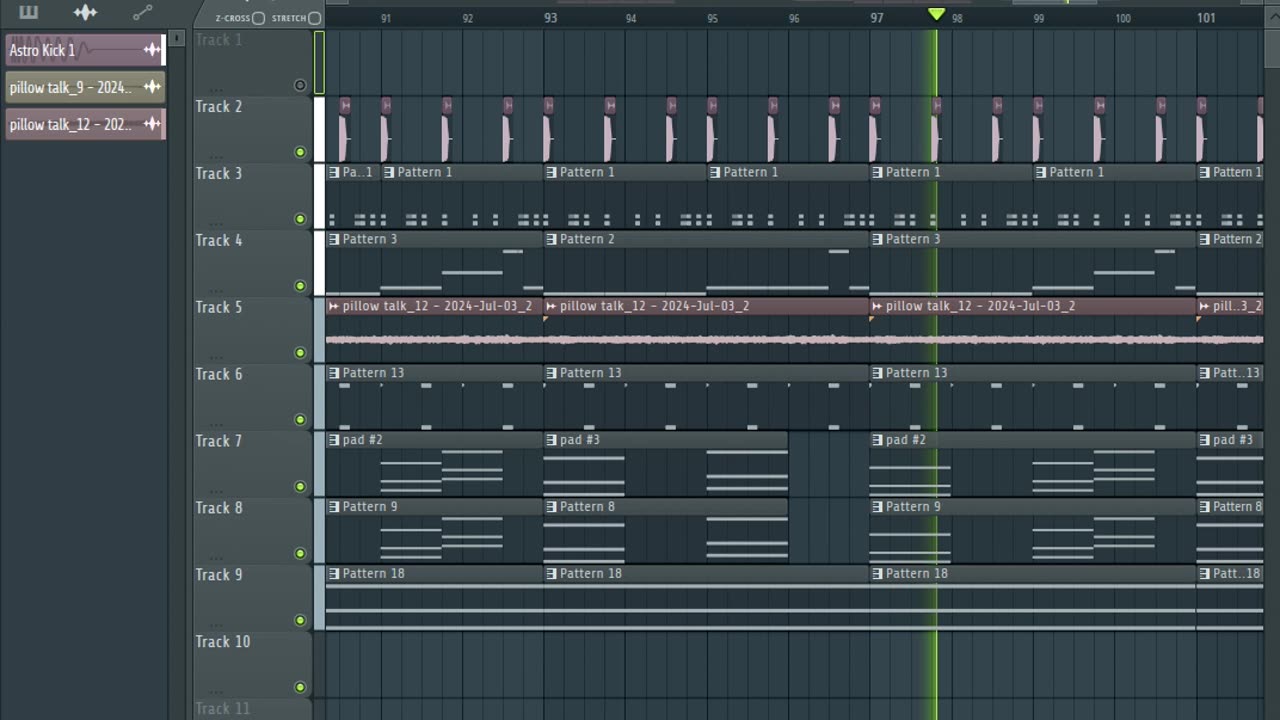Jump to bar 91 on the timeline ruler
1280x720 pixels.
click(x=386, y=18)
